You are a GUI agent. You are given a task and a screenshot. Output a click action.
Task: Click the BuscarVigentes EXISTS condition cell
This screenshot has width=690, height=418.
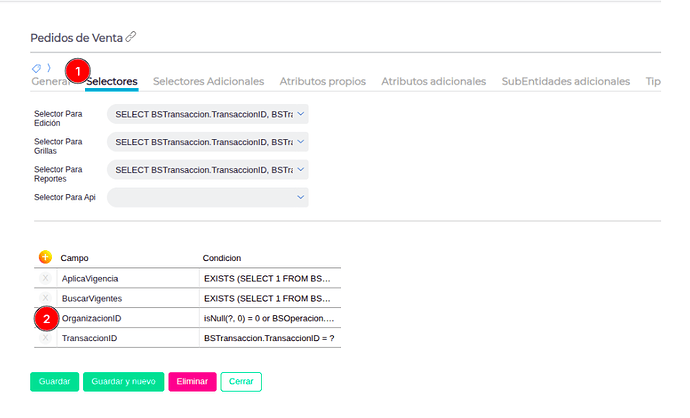point(270,298)
